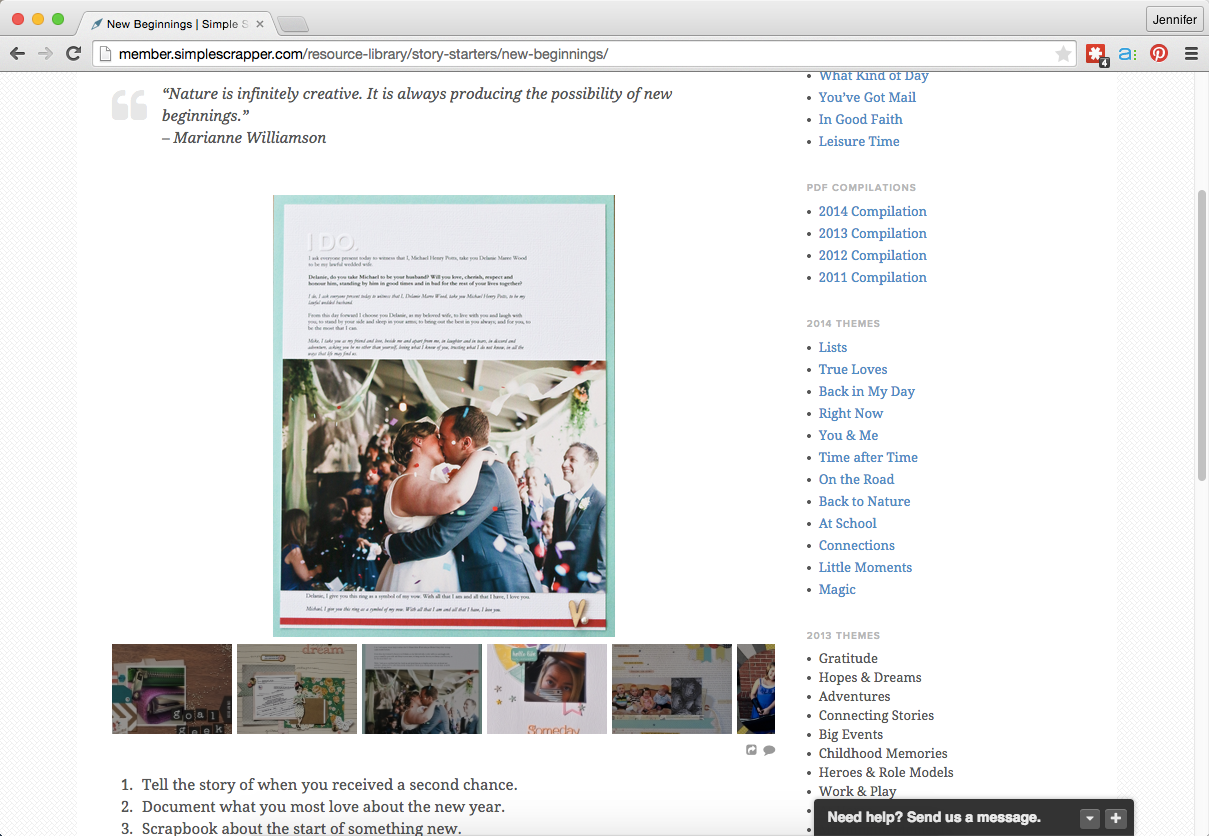This screenshot has width=1209, height=836.
Task: Open the 2014 Compilation link
Action: click(872, 211)
